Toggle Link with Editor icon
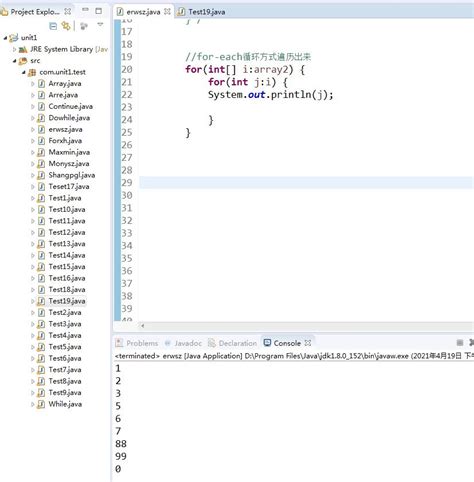474x482 pixels. coord(66,26)
